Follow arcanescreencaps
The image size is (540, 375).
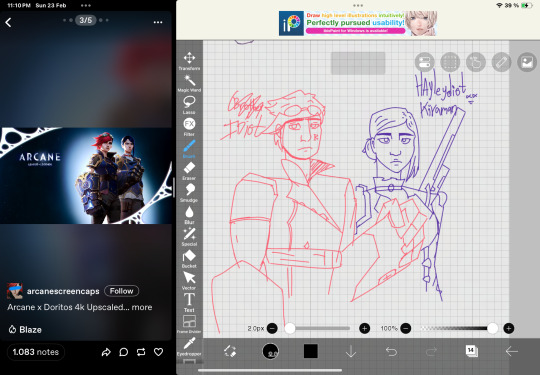click(122, 291)
